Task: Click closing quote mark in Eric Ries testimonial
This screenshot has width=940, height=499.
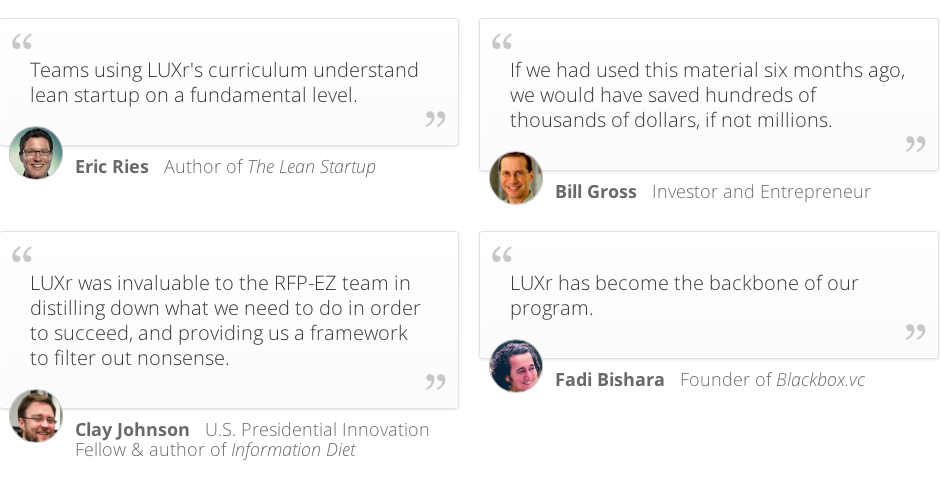Action: point(435,119)
